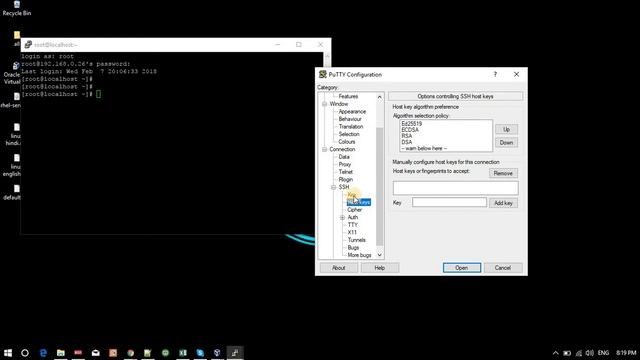
Task: Show hidden system tray icons
Action: [556, 353]
